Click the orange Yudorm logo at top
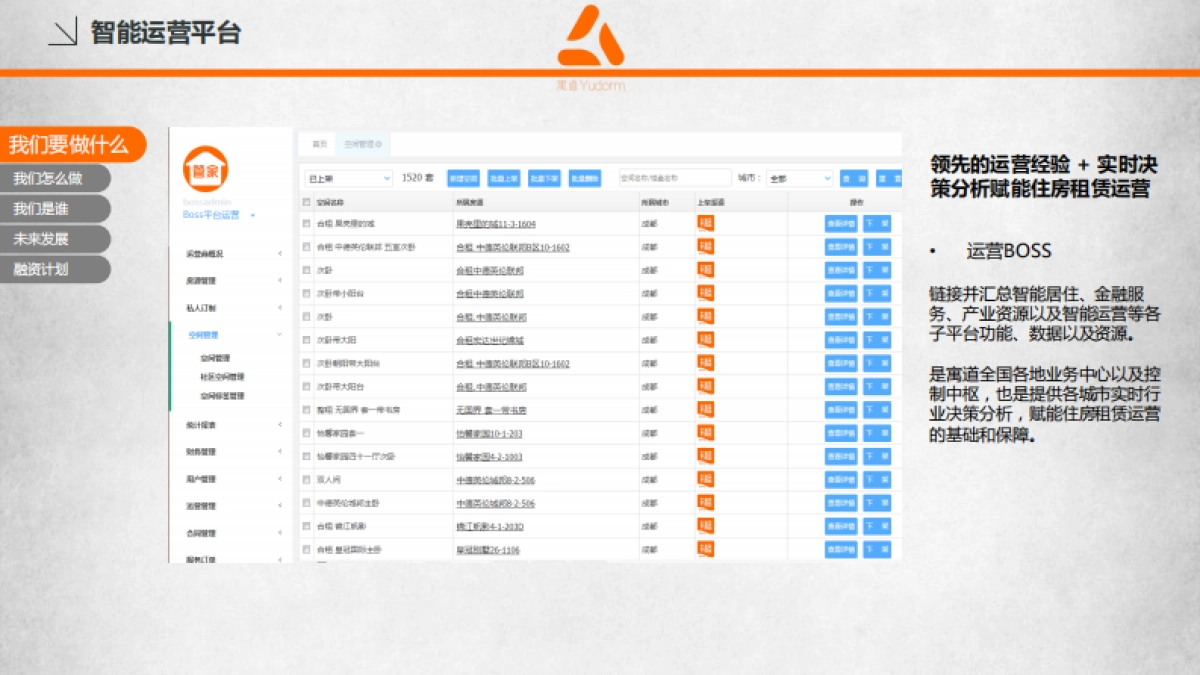The height and width of the screenshot is (675, 1200). [x=591, y=40]
